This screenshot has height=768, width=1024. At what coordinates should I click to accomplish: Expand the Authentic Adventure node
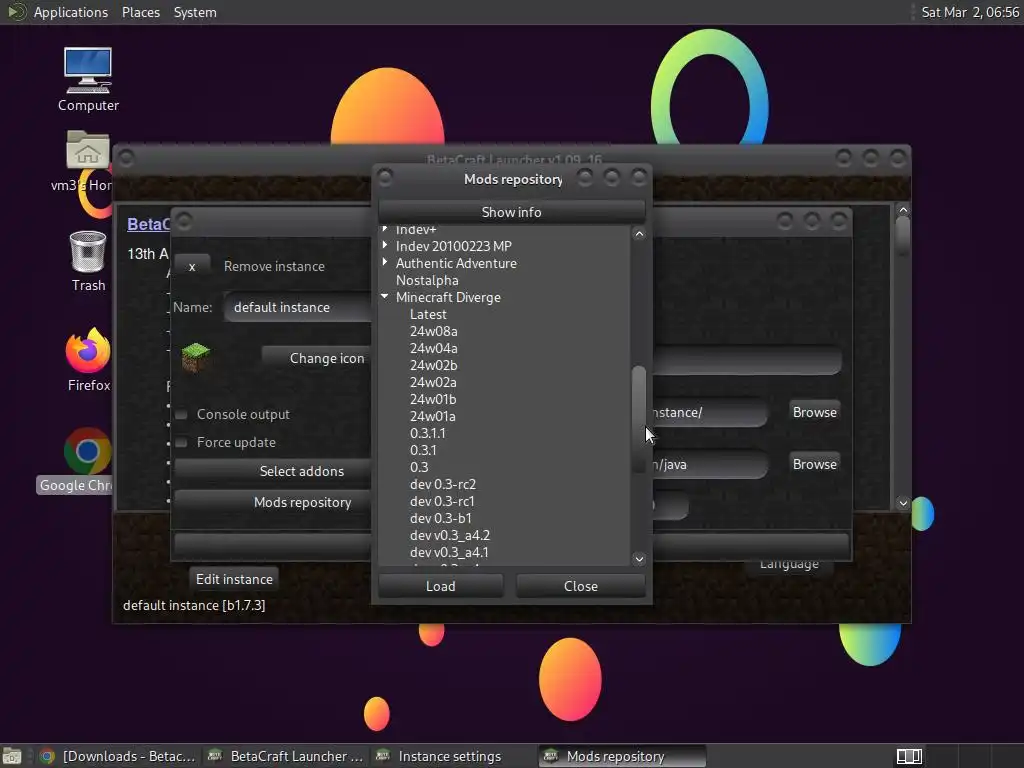pos(385,263)
